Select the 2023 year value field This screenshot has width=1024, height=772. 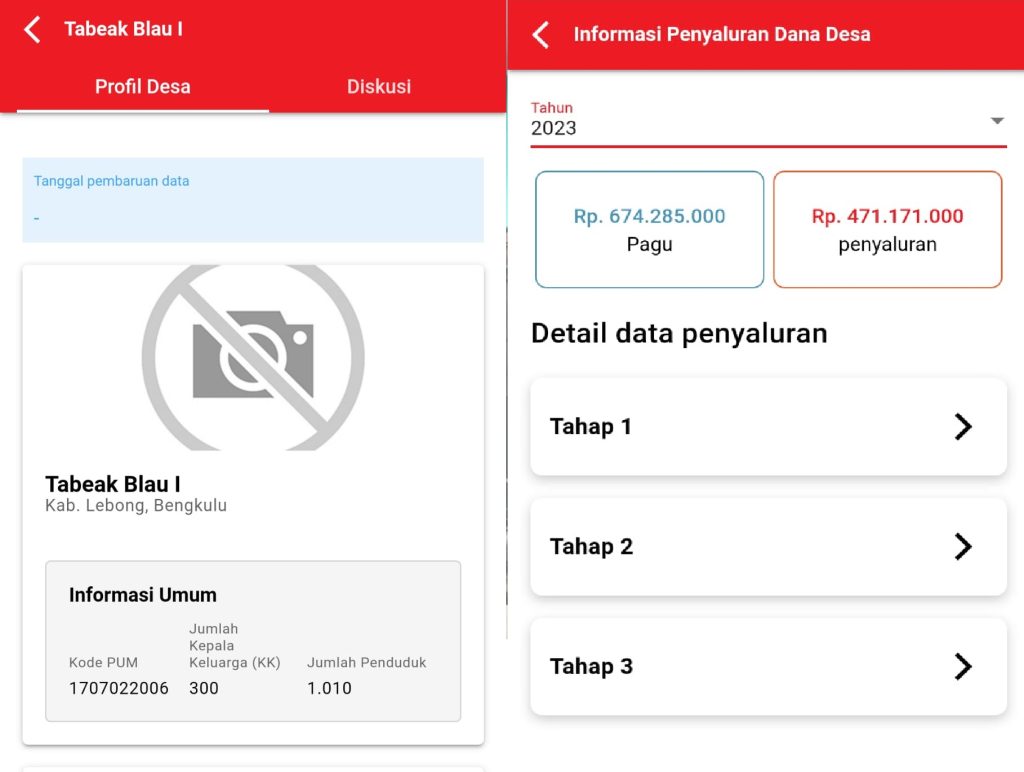click(x=554, y=128)
